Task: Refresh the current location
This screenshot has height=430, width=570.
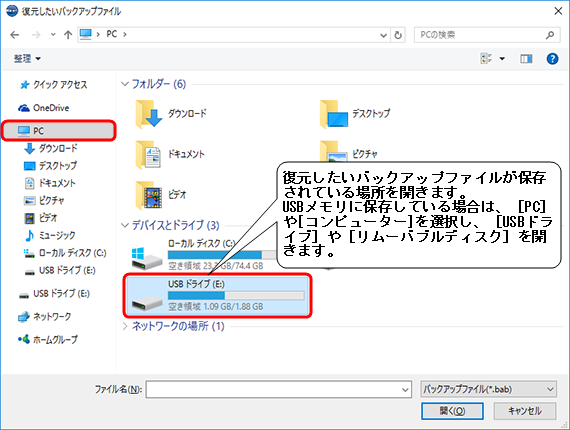Action: 398,35
